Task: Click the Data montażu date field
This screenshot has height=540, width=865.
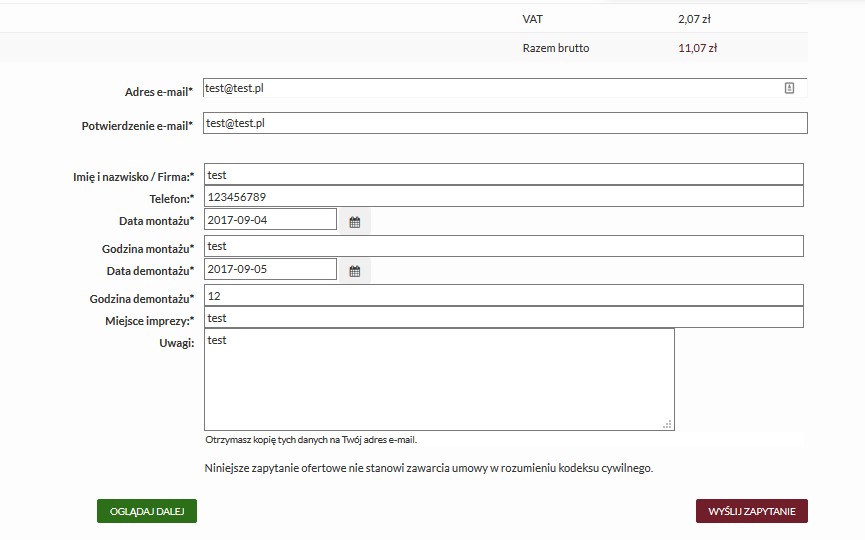Action: (270, 219)
